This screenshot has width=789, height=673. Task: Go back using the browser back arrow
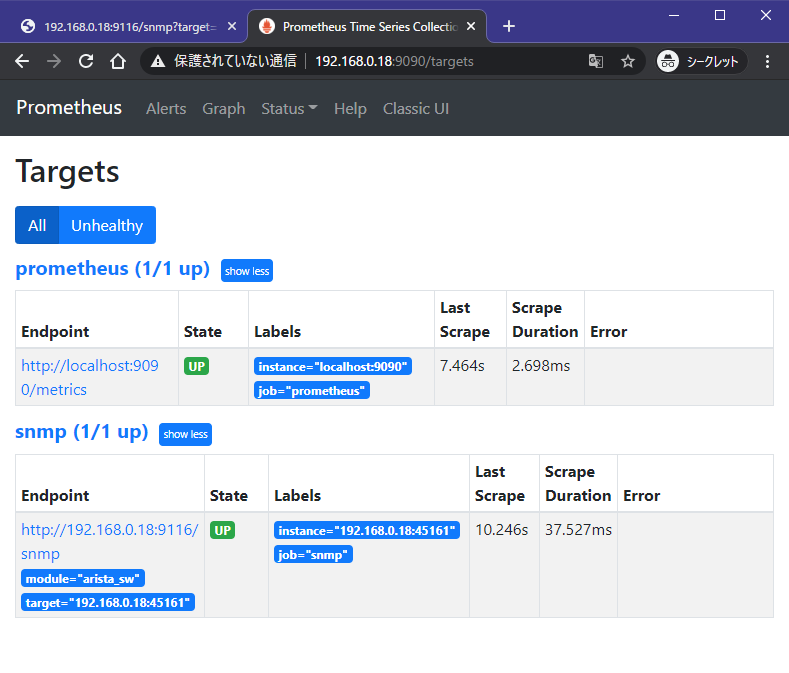click(x=22, y=61)
